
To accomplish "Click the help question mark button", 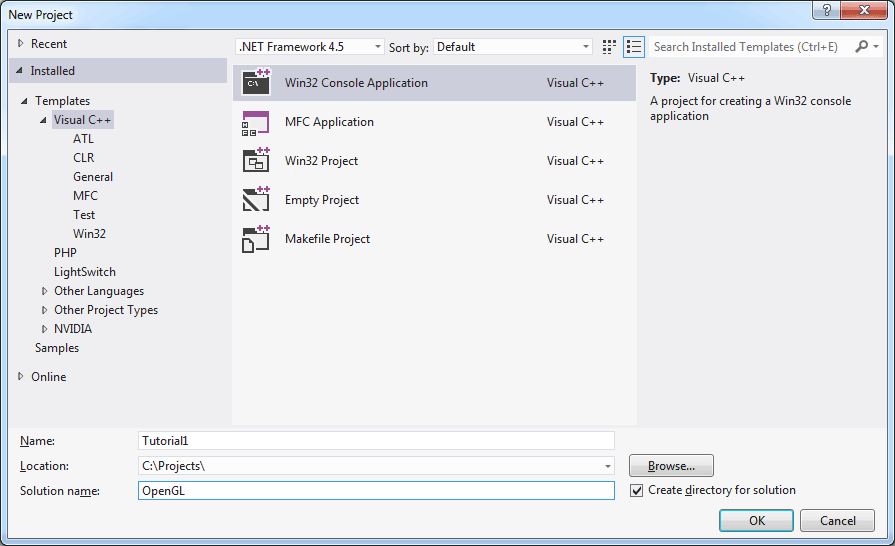I will [826, 10].
